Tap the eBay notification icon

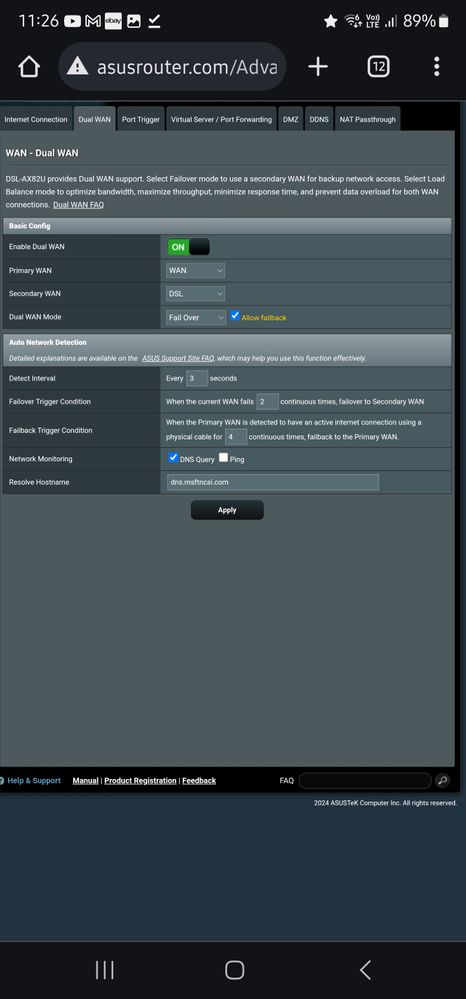(x=113, y=21)
